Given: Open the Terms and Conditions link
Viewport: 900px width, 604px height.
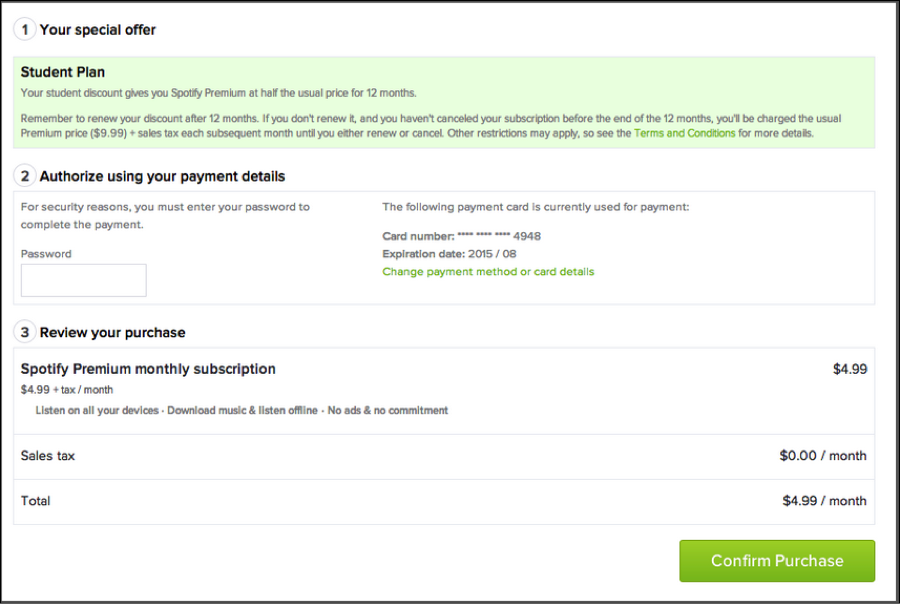Looking at the screenshot, I should [x=684, y=133].
